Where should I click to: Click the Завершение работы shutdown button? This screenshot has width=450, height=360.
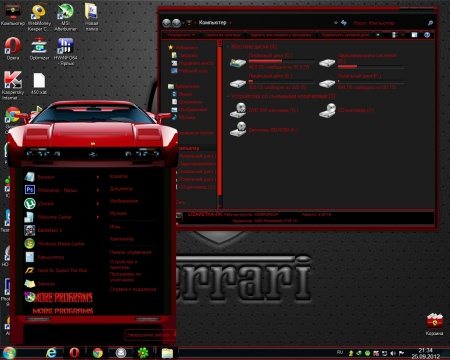point(149,335)
